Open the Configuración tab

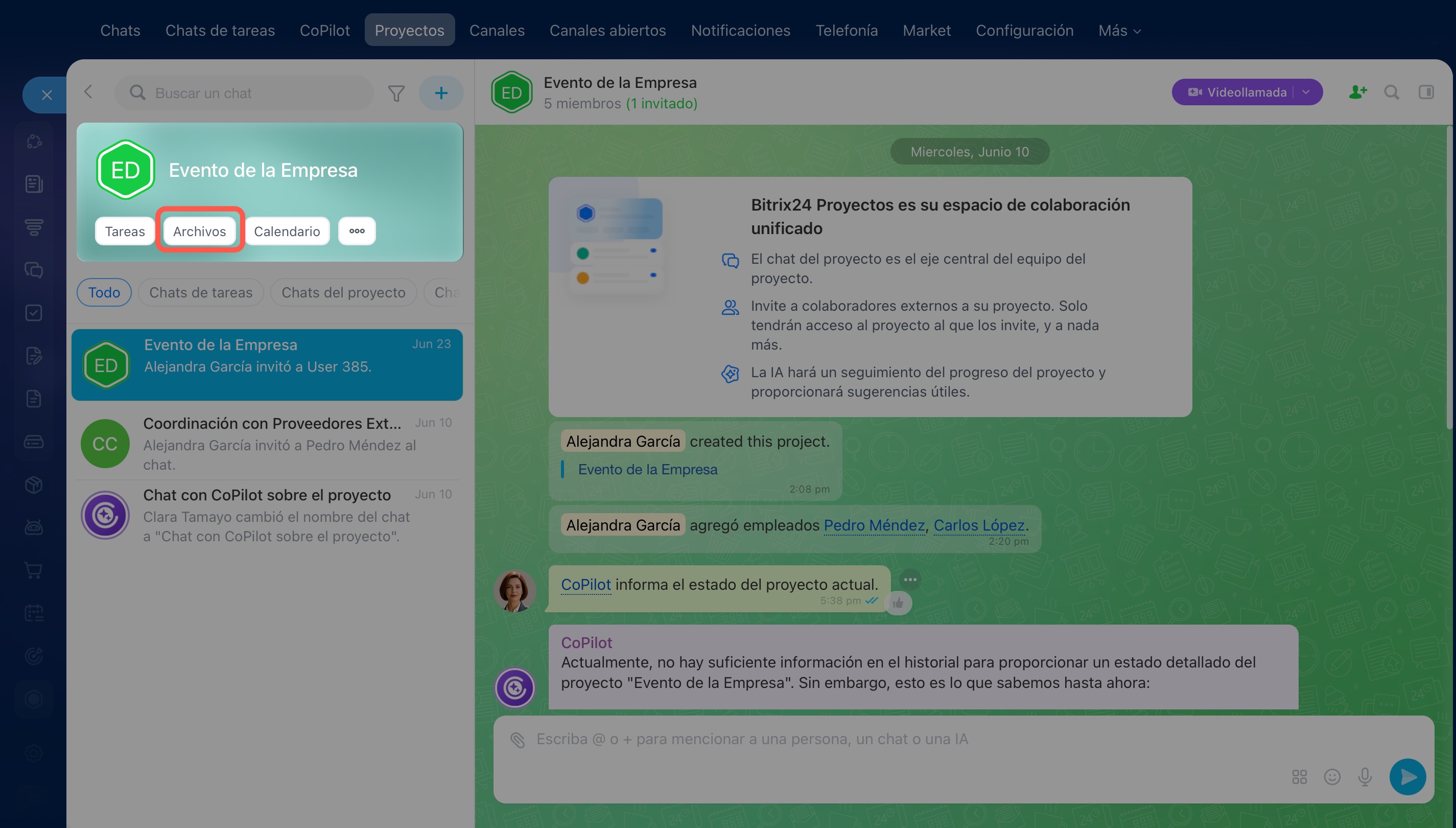pyautogui.click(x=1024, y=30)
